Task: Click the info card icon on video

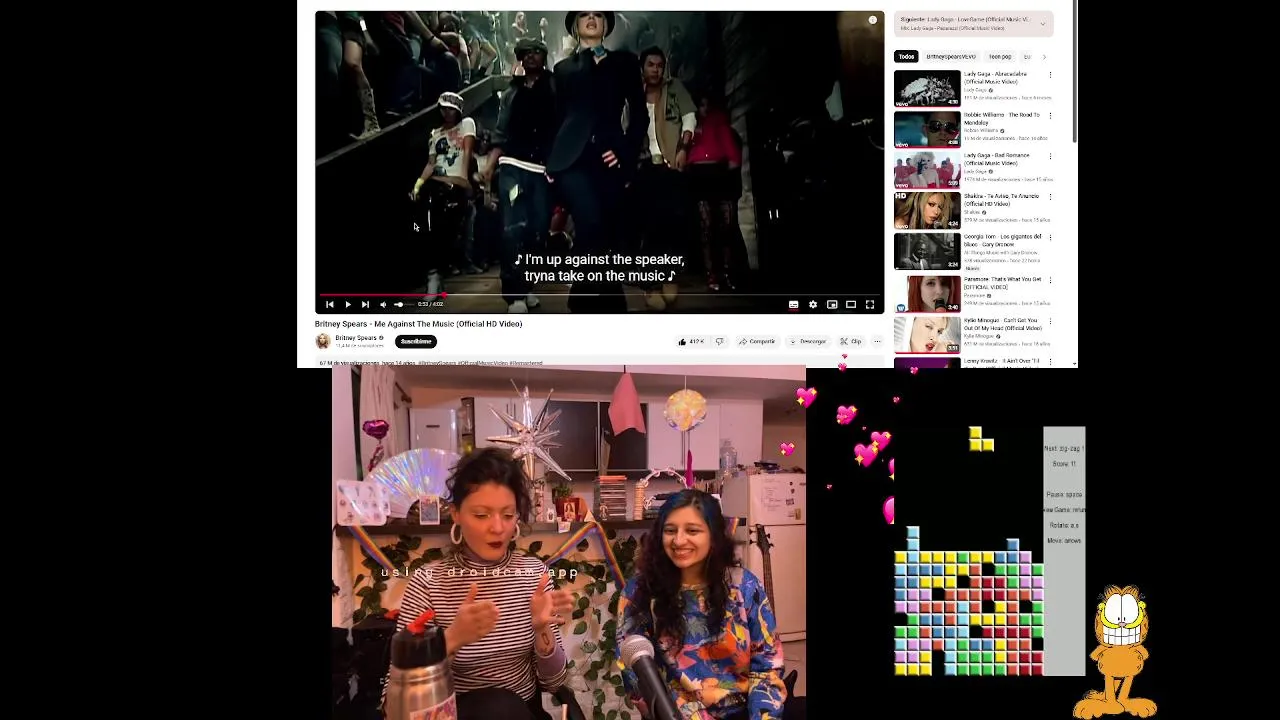Action: pos(872,20)
